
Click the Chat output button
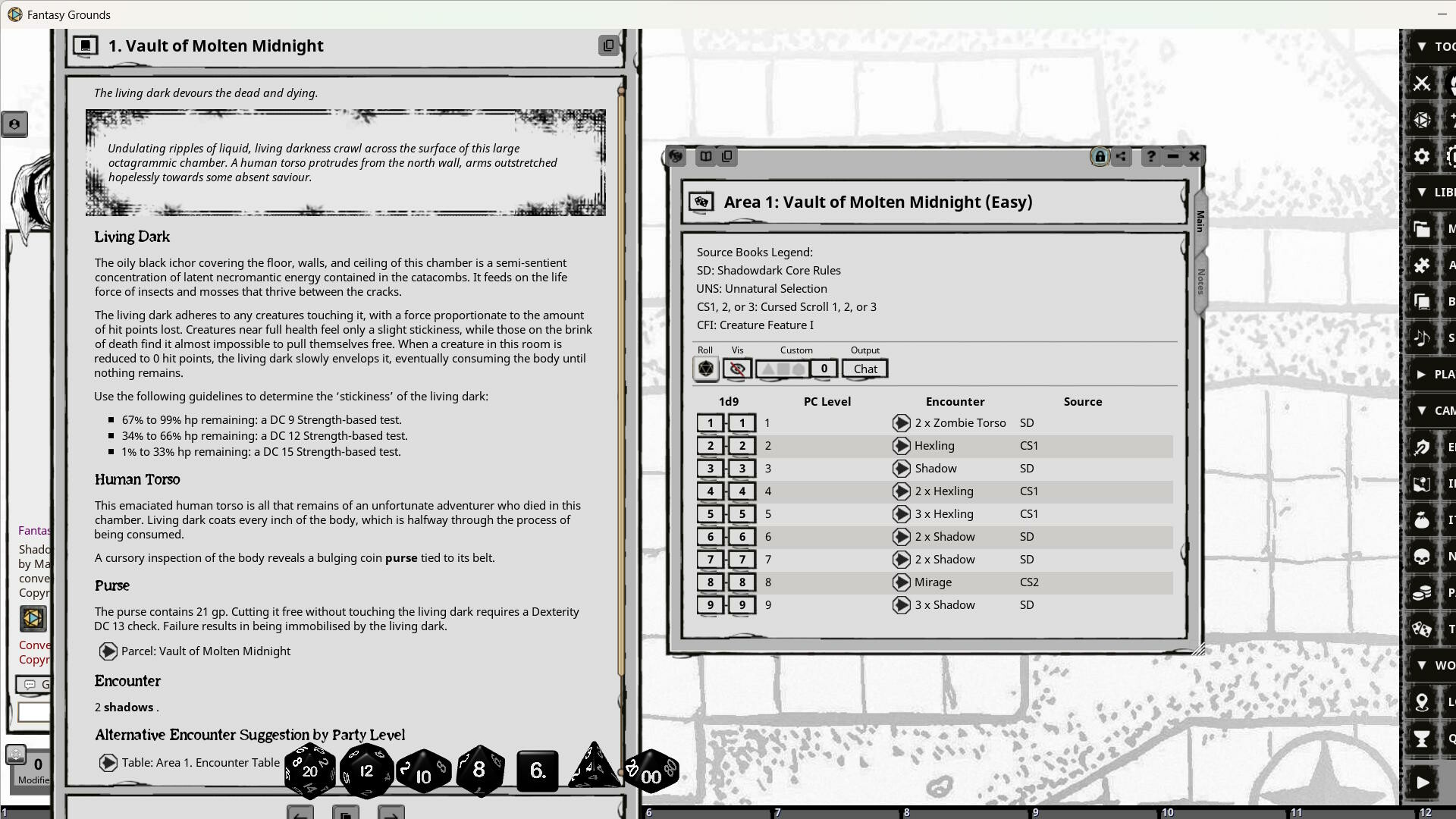click(864, 369)
